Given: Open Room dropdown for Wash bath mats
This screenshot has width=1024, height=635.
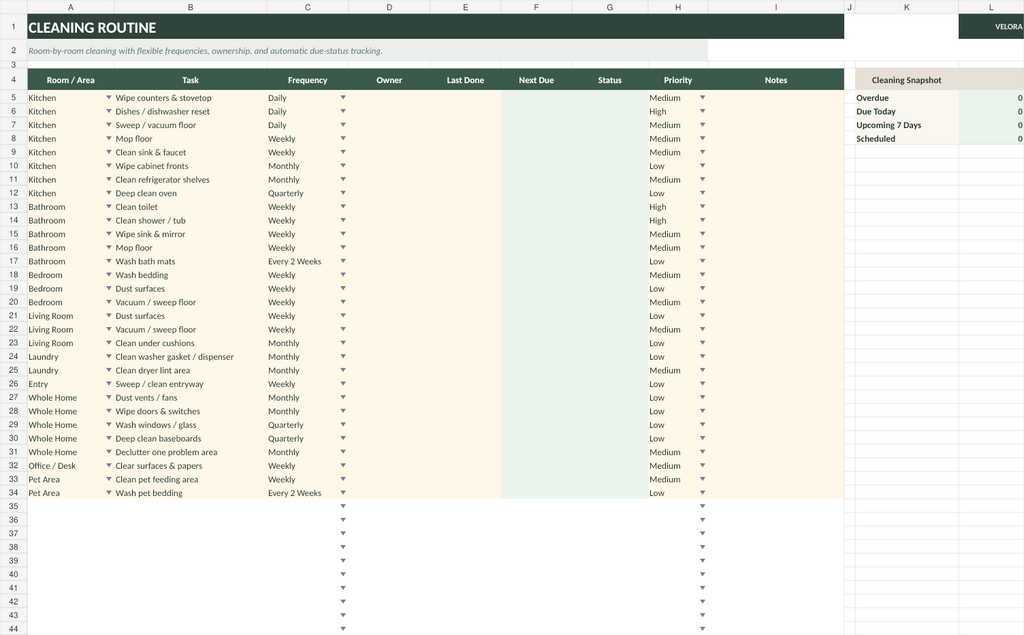Looking at the screenshot, I should [109, 261].
